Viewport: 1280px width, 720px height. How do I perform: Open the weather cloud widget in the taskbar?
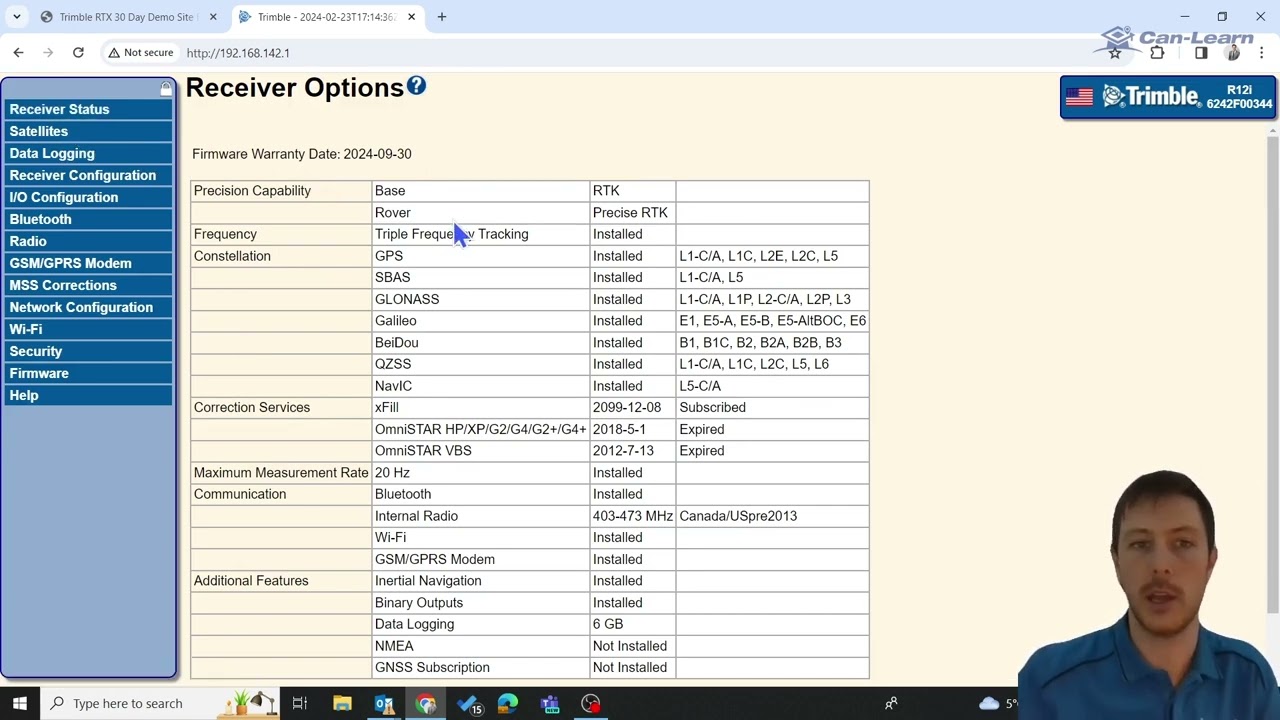pos(989,703)
